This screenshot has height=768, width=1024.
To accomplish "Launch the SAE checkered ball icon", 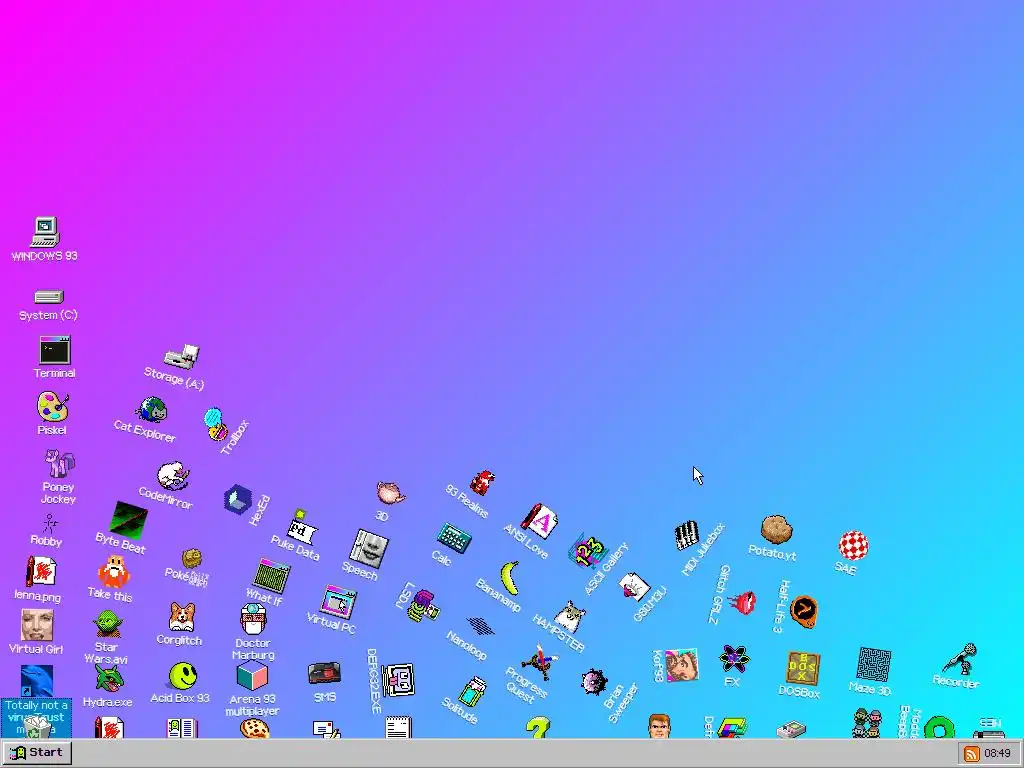I will click(x=853, y=545).
